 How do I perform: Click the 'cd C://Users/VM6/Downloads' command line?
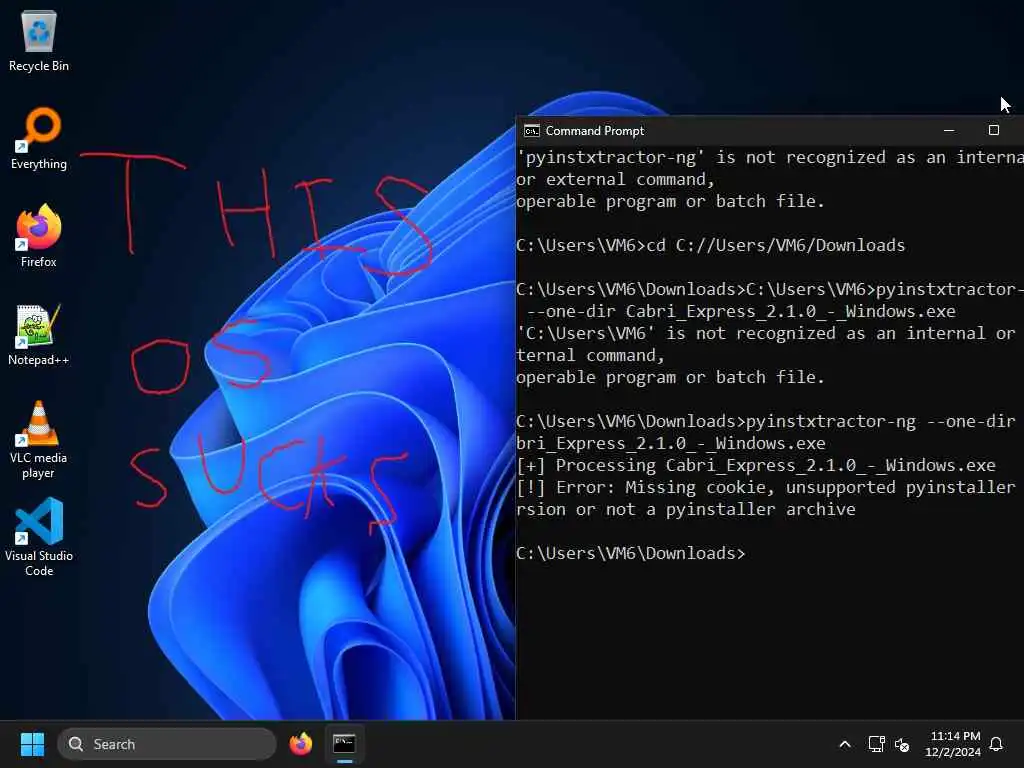click(711, 246)
